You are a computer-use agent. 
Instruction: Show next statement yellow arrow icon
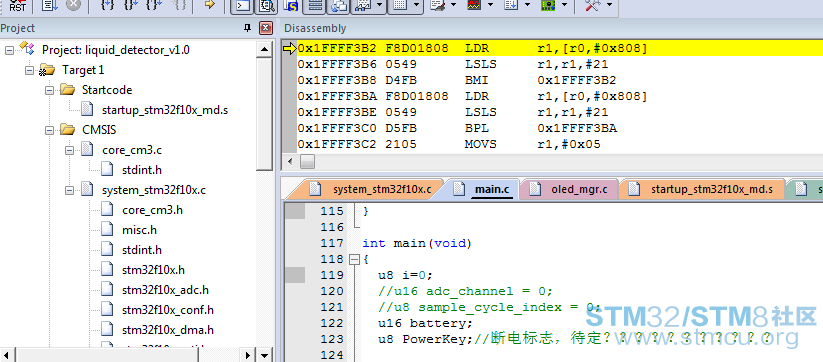209,5
